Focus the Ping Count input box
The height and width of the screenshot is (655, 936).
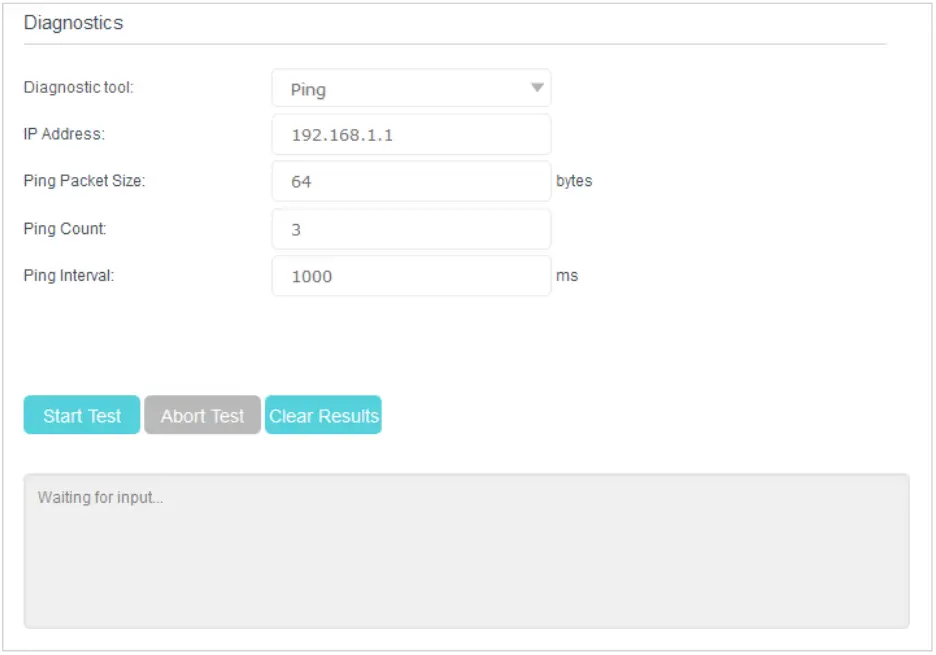click(411, 229)
